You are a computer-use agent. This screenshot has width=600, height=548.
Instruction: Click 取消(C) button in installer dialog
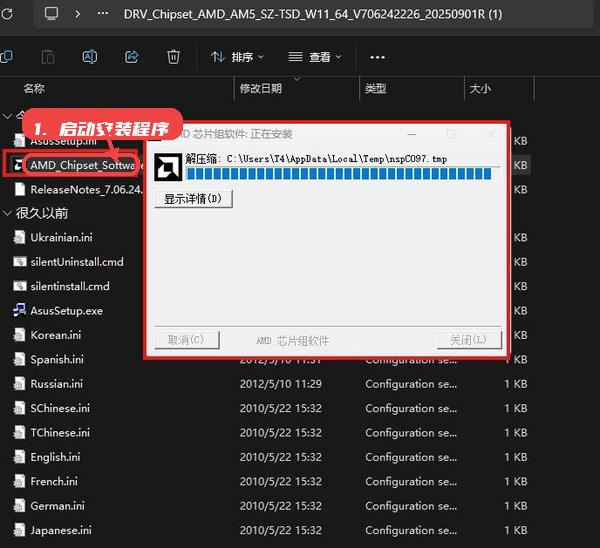[187, 340]
